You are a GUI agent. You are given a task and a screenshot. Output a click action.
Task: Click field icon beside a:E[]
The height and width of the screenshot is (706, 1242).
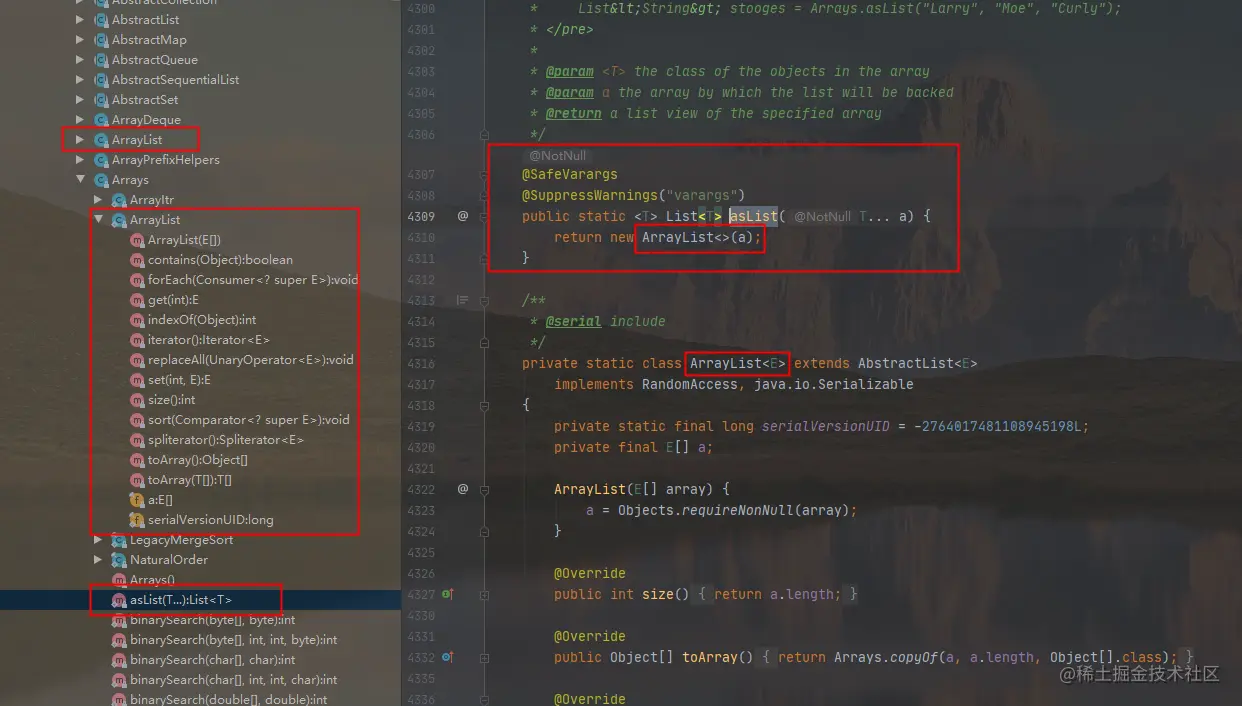(x=137, y=500)
